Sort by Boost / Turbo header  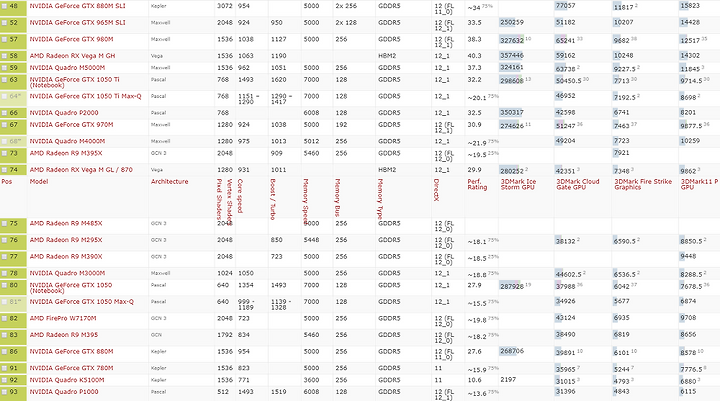272,199
